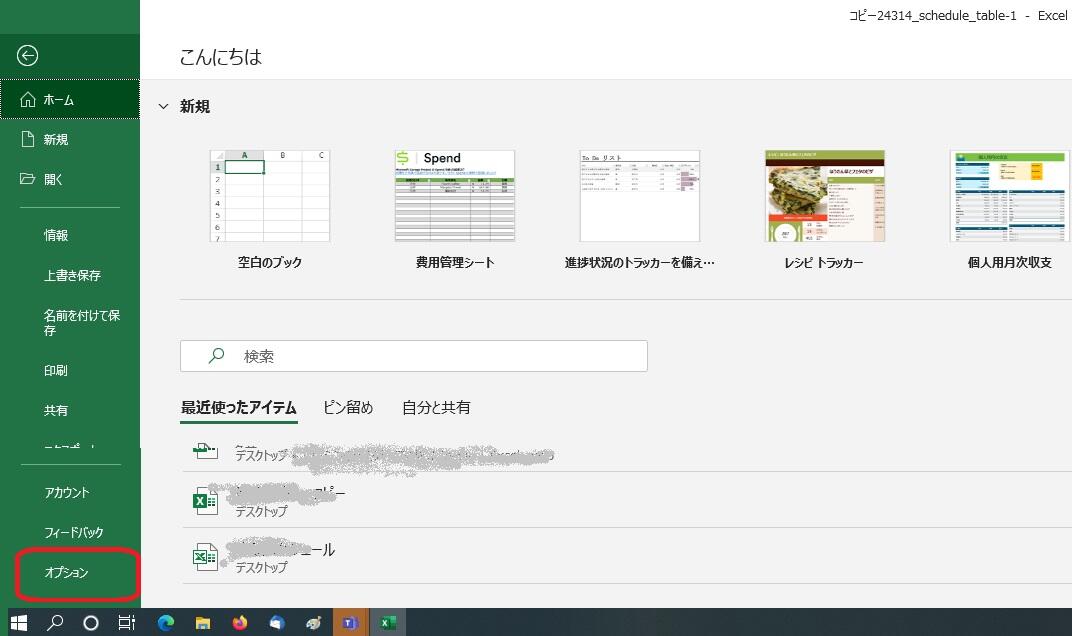Switch to the ピン留め tab
The width and height of the screenshot is (1072, 636).
click(348, 408)
